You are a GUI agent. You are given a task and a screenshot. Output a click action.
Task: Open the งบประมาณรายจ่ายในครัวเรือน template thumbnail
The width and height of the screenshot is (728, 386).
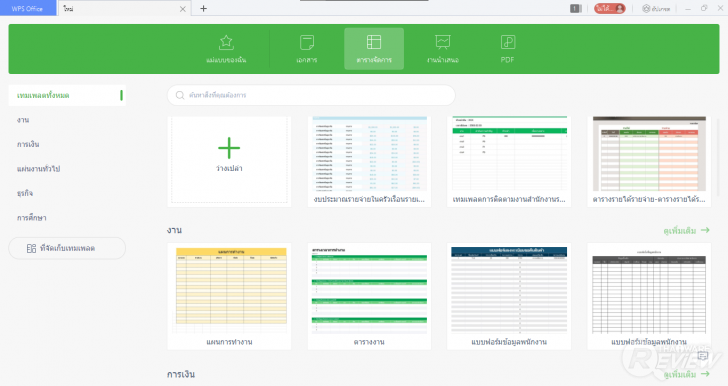pos(370,154)
